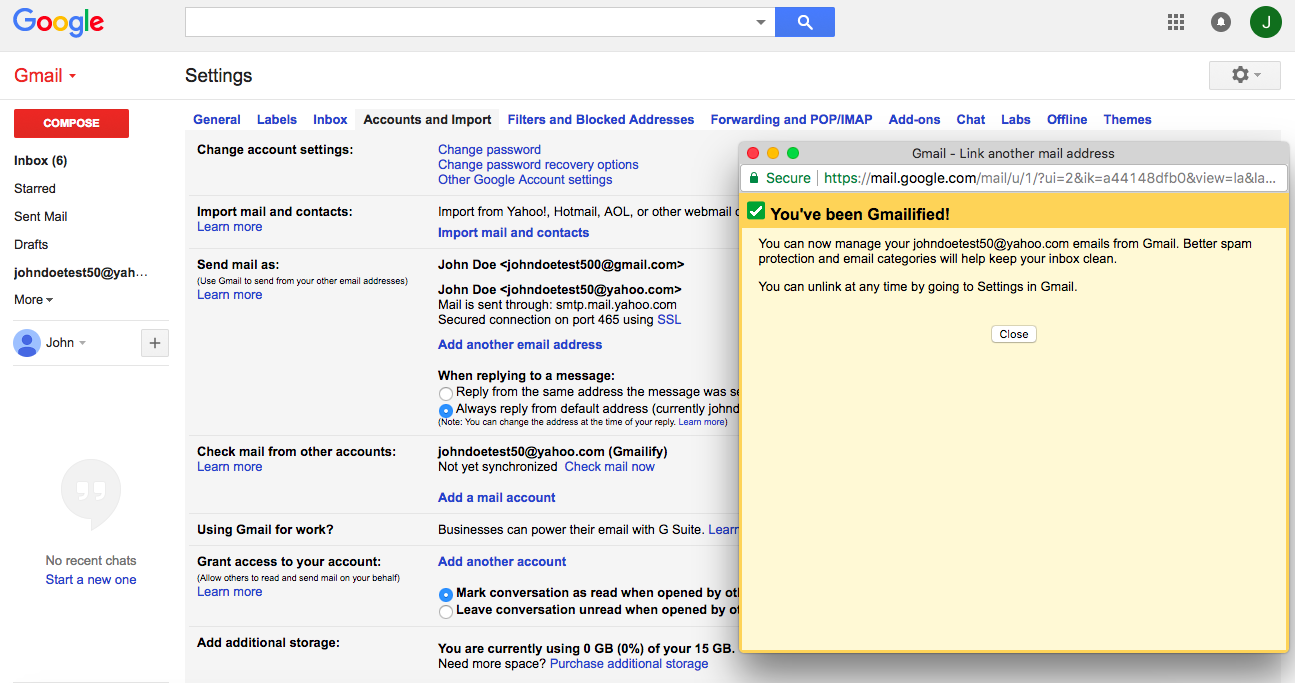Open the Google apps grid

[1176, 22]
